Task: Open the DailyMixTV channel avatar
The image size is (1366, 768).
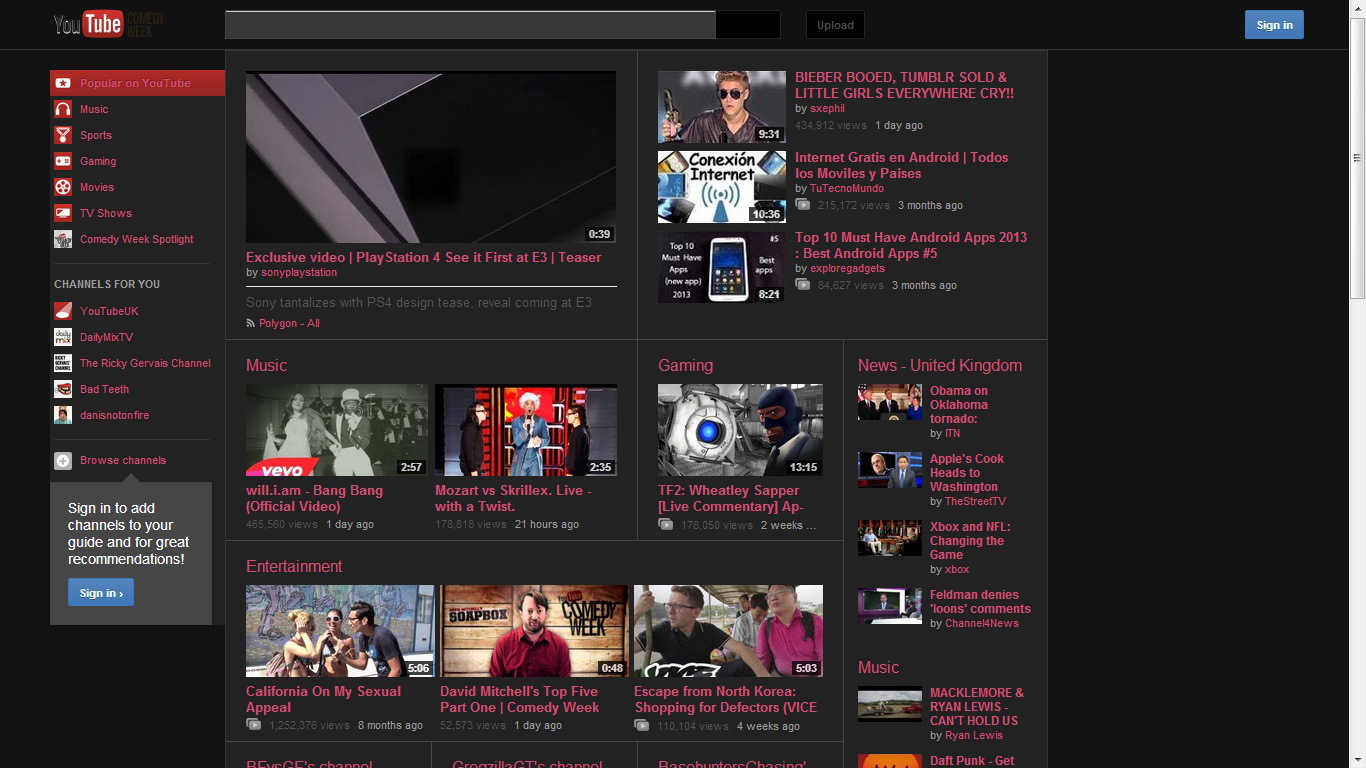Action: 63,337
